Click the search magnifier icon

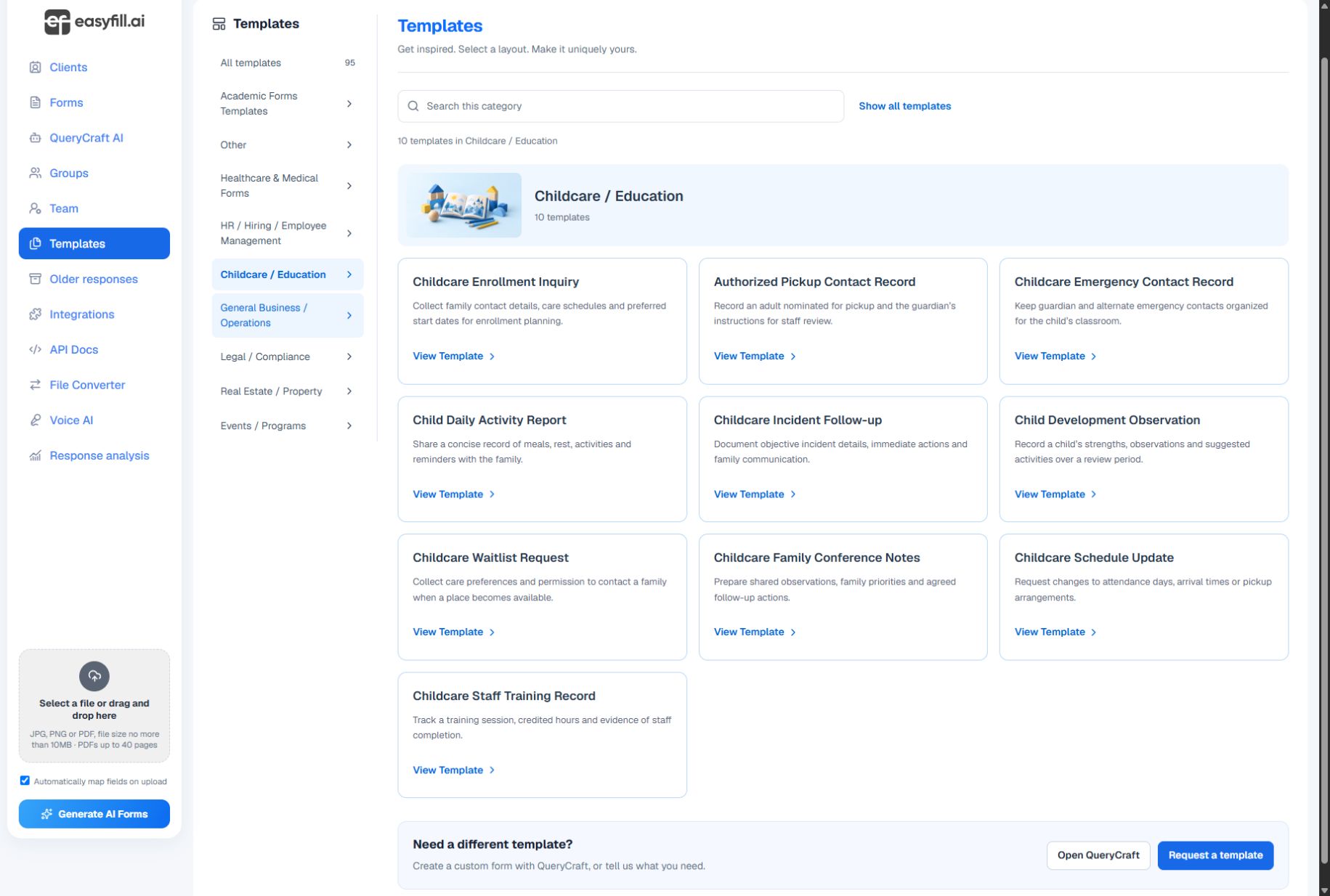coord(413,106)
